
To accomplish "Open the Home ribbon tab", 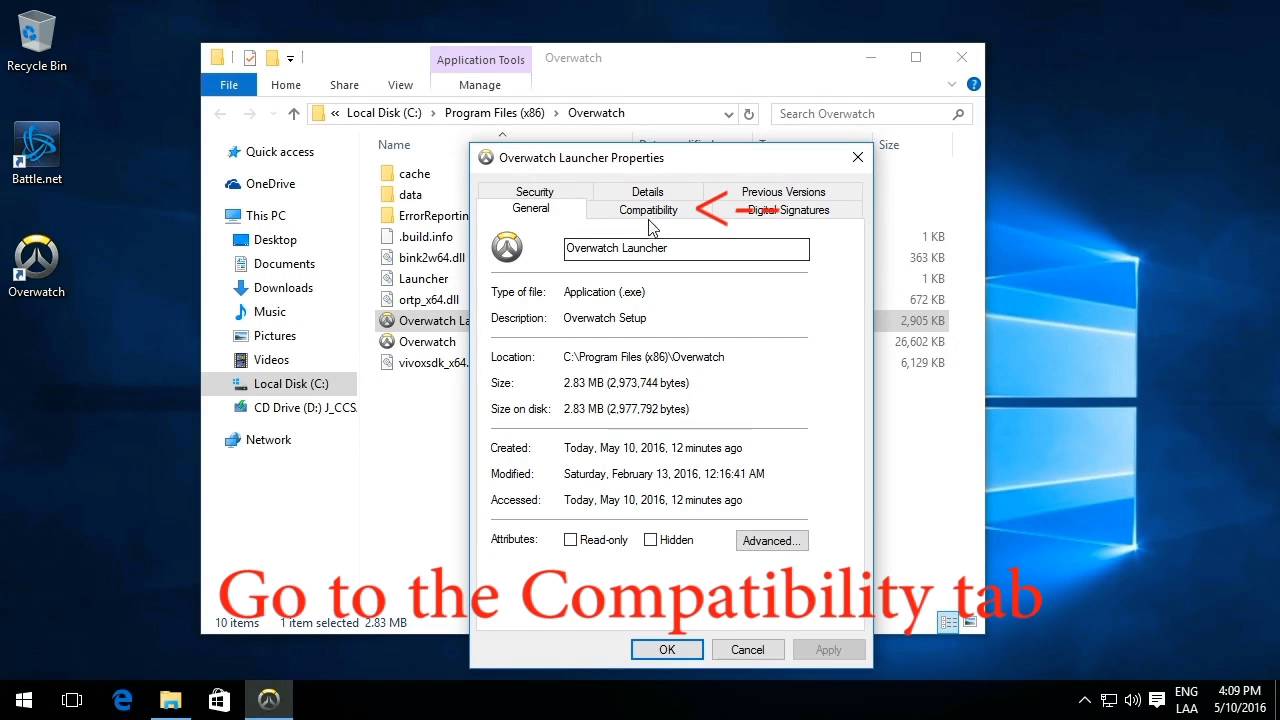I will point(286,85).
